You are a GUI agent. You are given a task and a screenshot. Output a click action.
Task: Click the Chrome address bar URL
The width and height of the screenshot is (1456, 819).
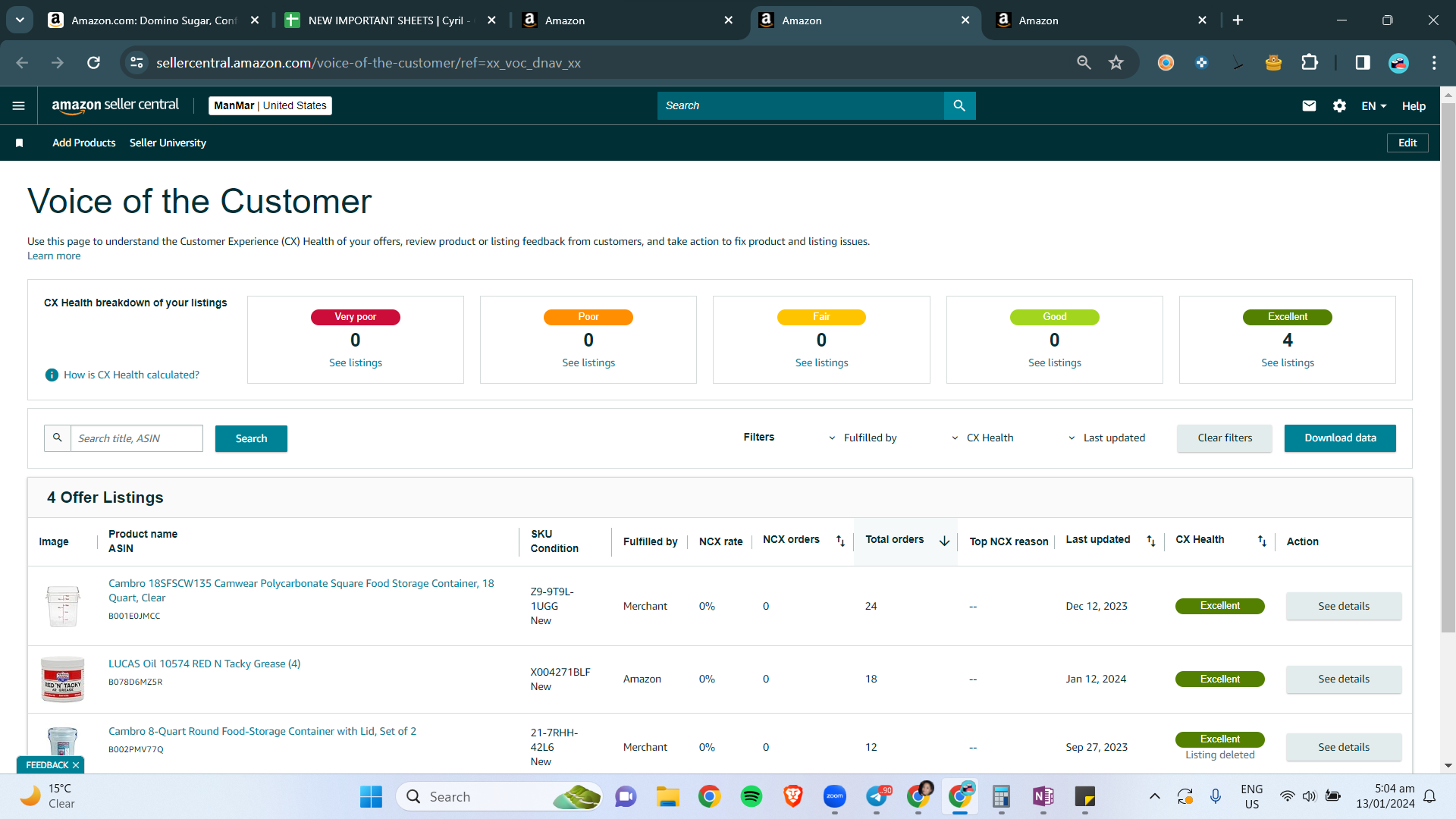(369, 63)
